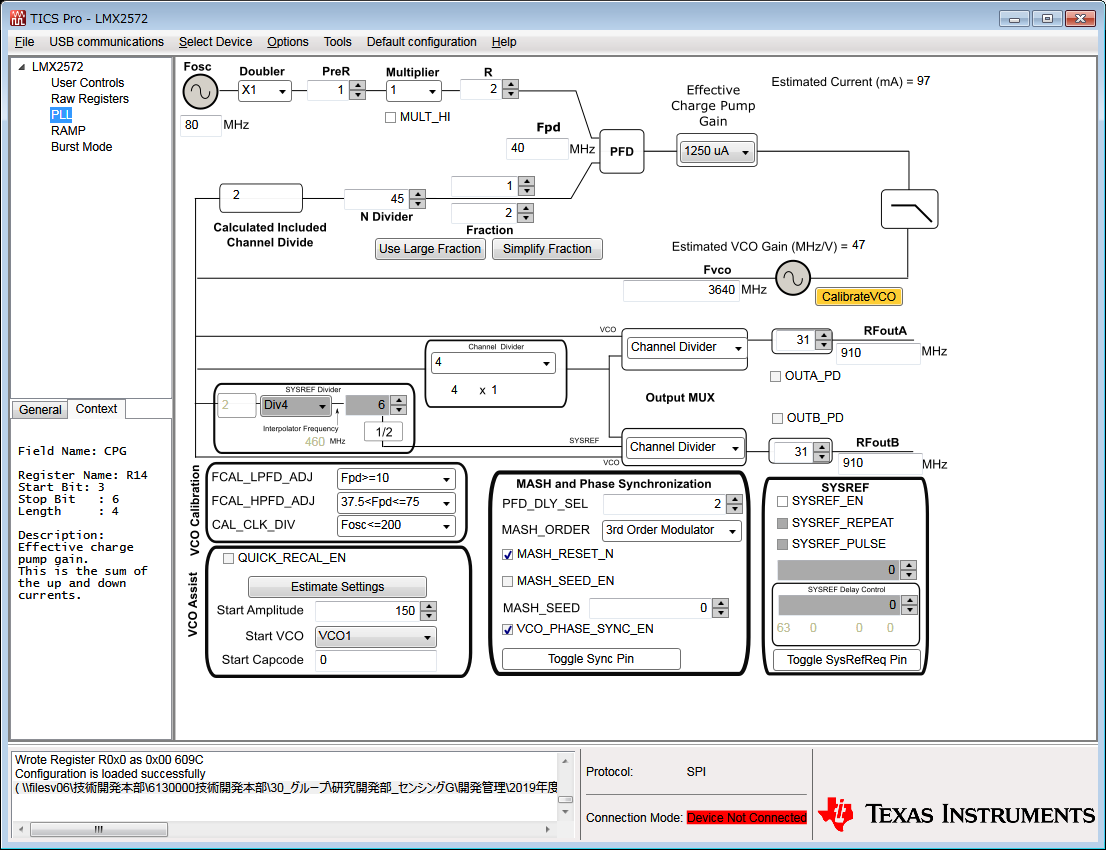This screenshot has width=1106, height=850.
Task: Click the Texas Instruments logo
Action: click(956, 814)
